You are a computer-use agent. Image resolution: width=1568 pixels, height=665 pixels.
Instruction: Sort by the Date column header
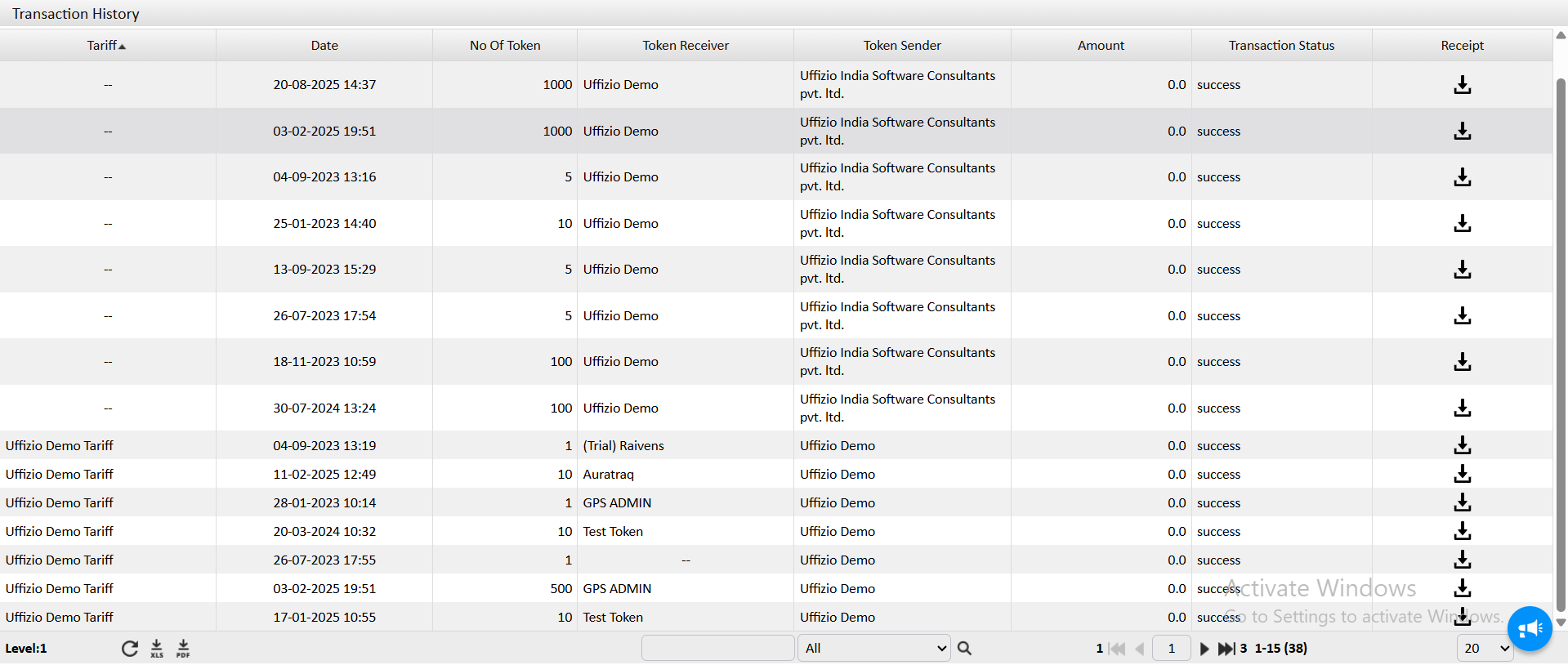324,46
